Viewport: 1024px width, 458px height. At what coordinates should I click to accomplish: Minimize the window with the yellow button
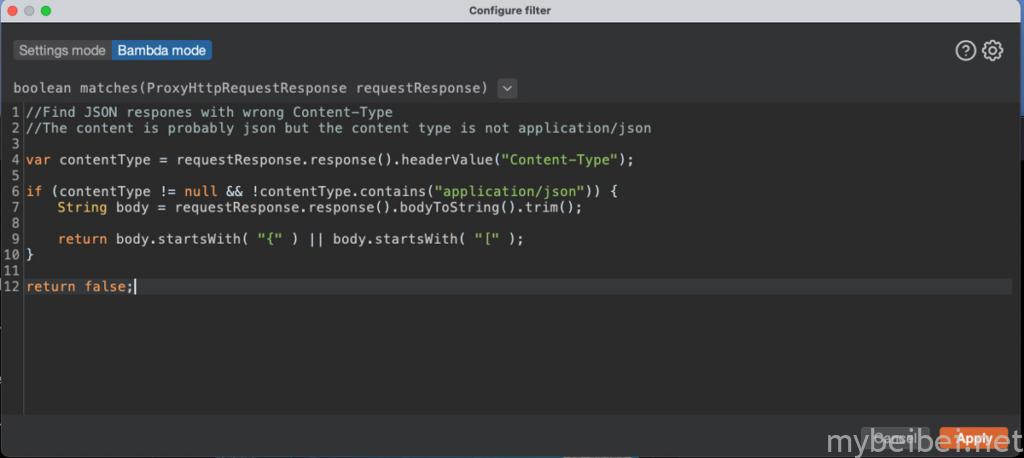(x=29, y=10)
